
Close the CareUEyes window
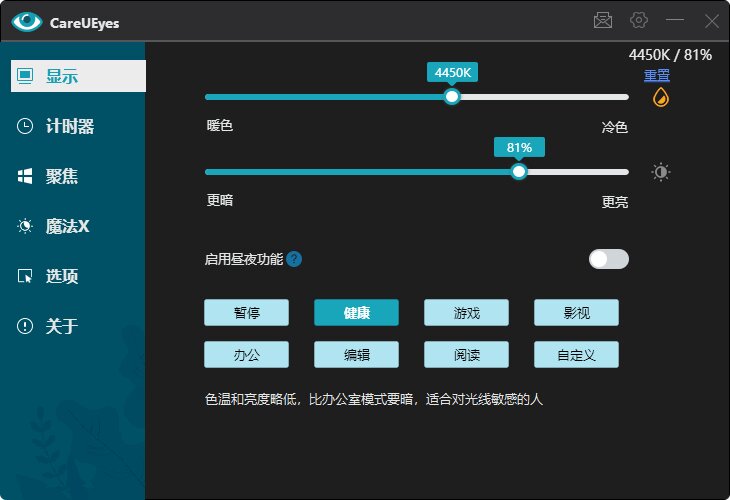pos(711,20)
